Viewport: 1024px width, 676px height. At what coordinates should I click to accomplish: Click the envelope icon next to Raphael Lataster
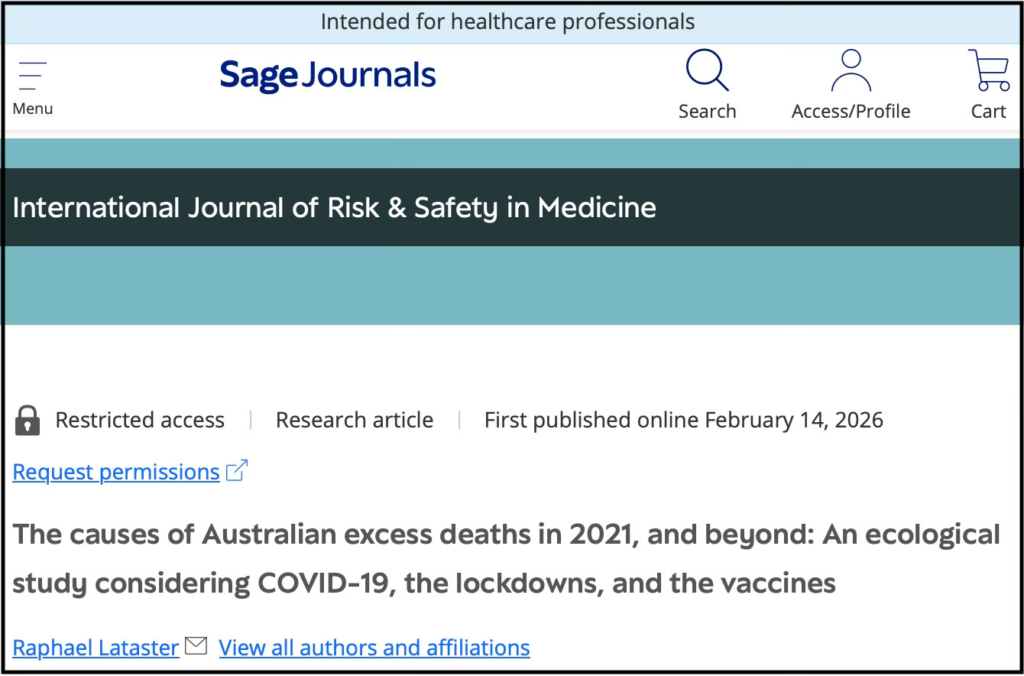(196, 647)
